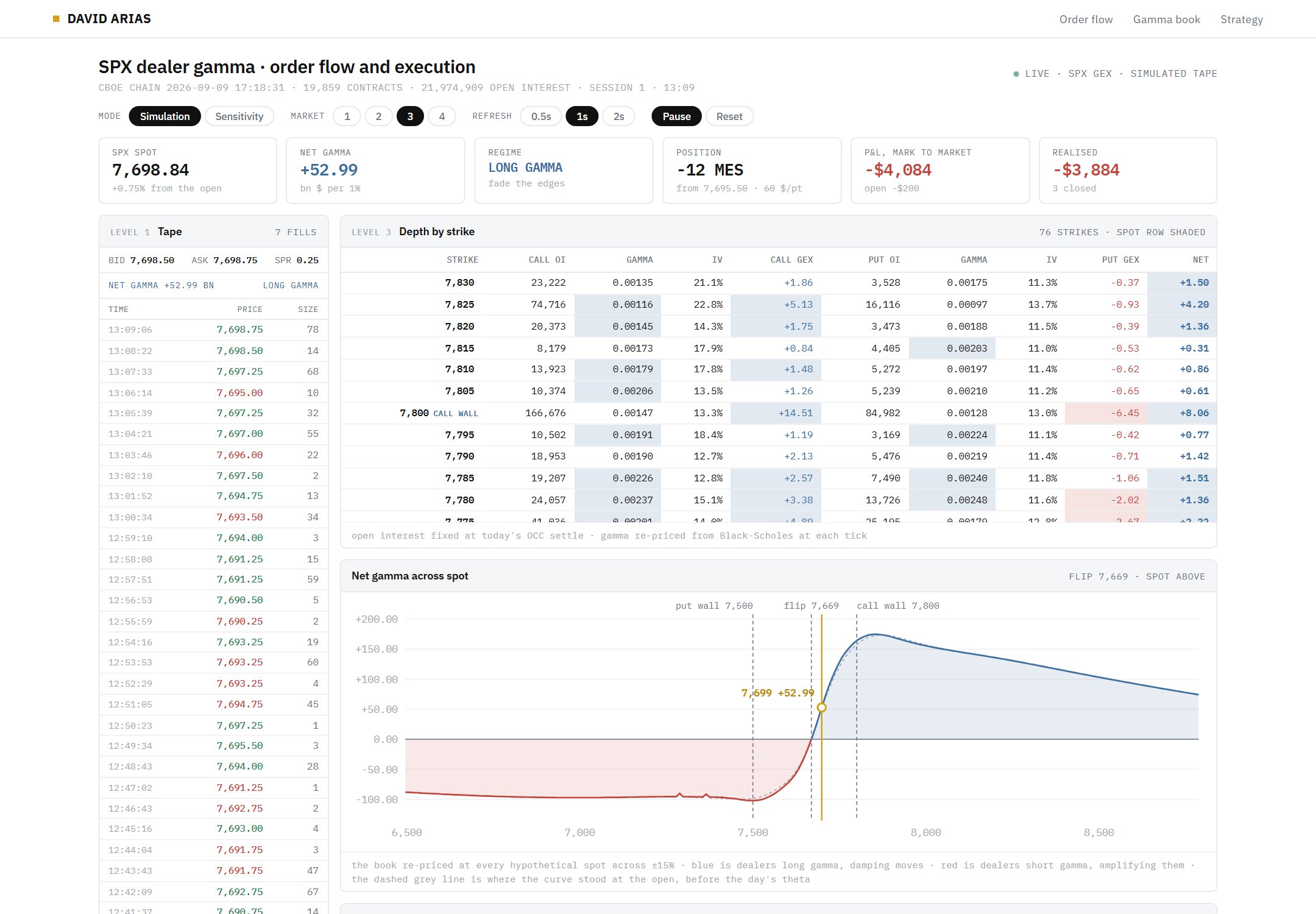Pause the simulation

(x=676, y=116)
